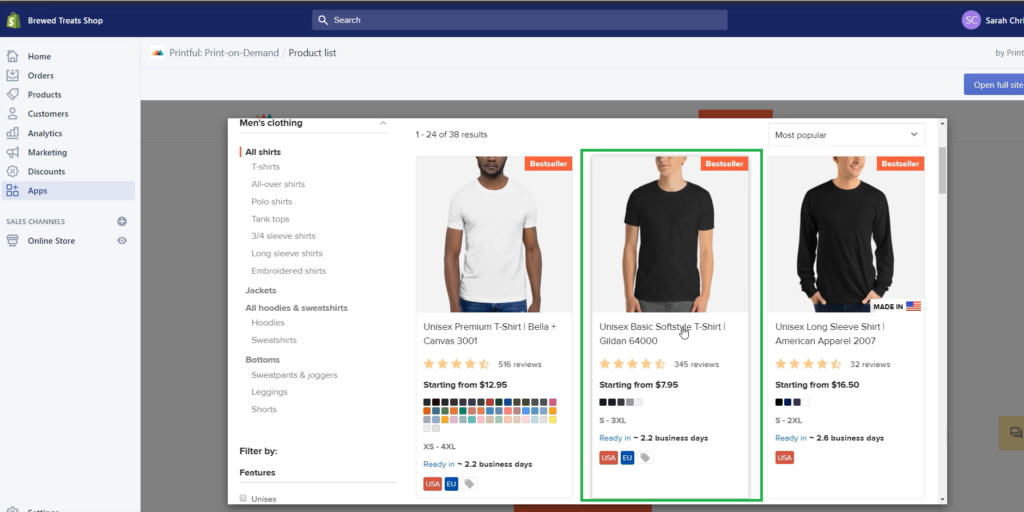Open the American Apparel long sleeve photo
The height and width of the screenshot is (512, 1024).
click(x=846, y=234)
